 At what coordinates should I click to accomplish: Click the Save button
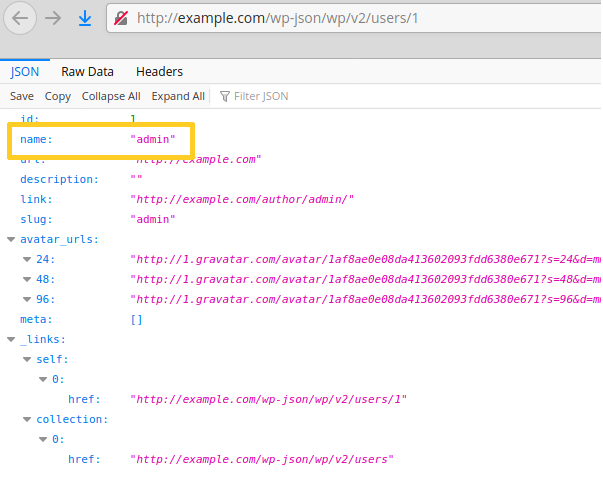[22, 96]
